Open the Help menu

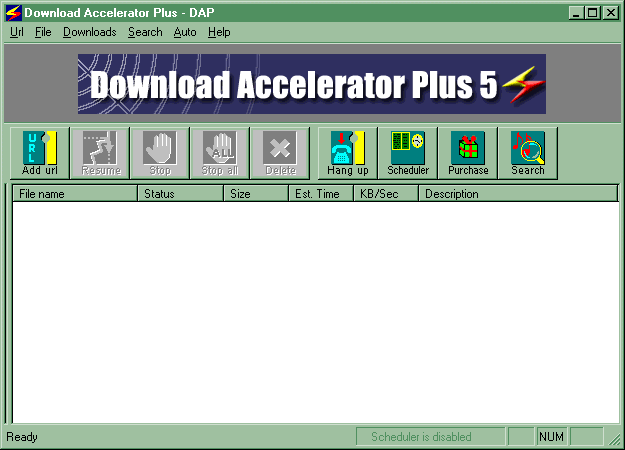point(219,32)
